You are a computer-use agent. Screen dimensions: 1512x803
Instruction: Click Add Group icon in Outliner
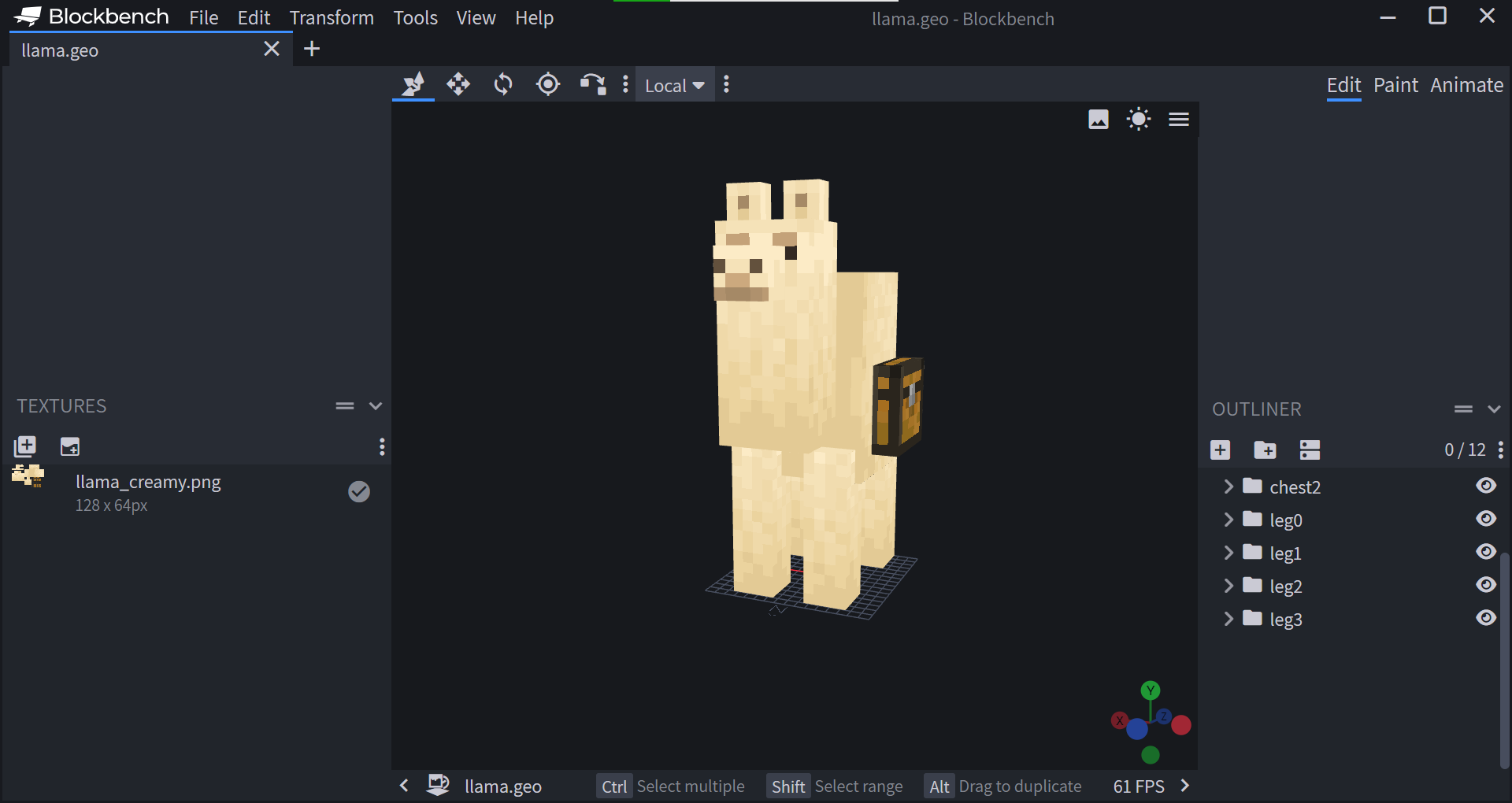click(x=1266, y=450)
